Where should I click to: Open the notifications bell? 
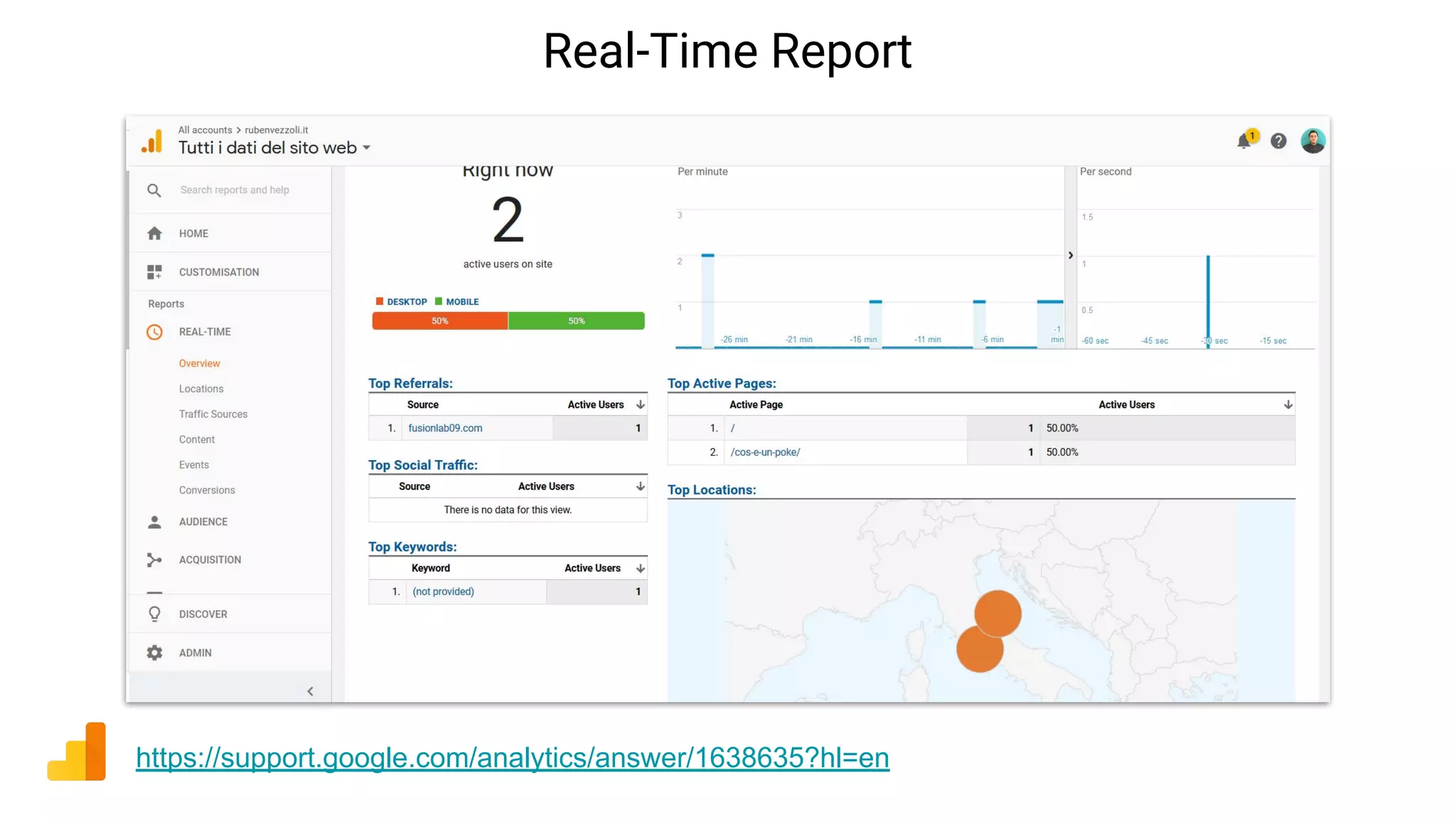[x=1244, y=141]
